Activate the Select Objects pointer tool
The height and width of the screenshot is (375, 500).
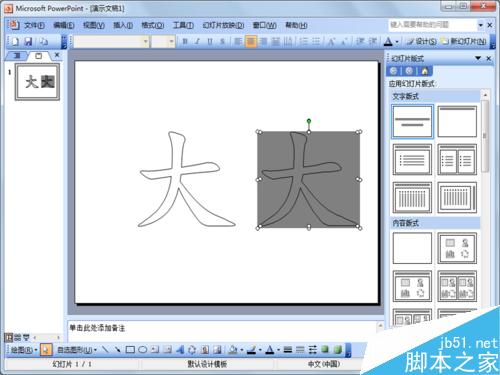point(46,350)
